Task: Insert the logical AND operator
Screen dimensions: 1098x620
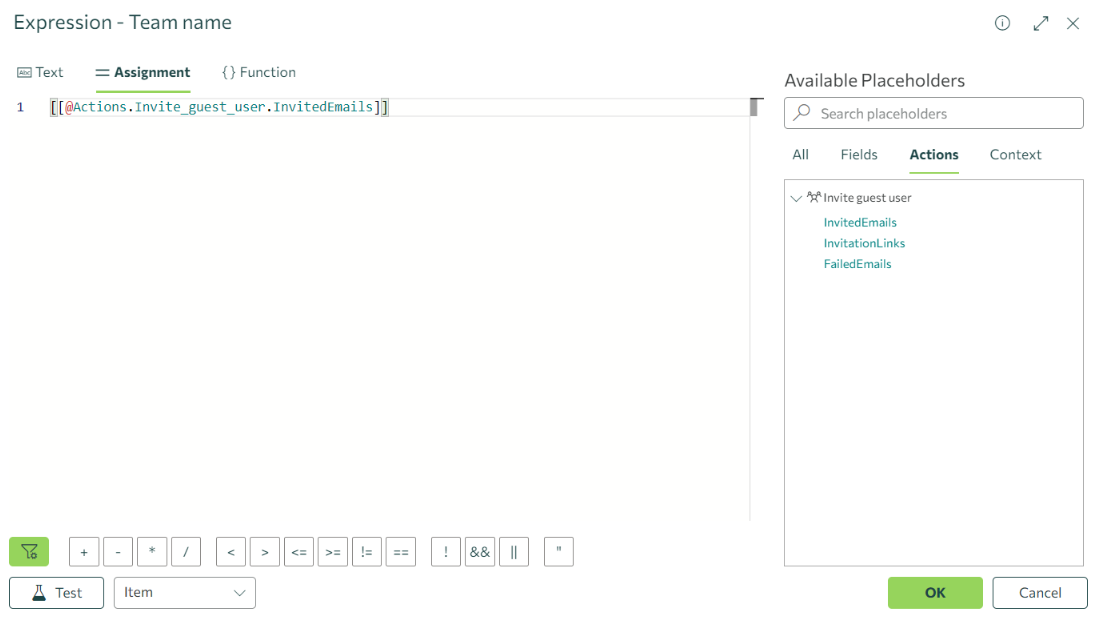Action: [x=480, y=552]
